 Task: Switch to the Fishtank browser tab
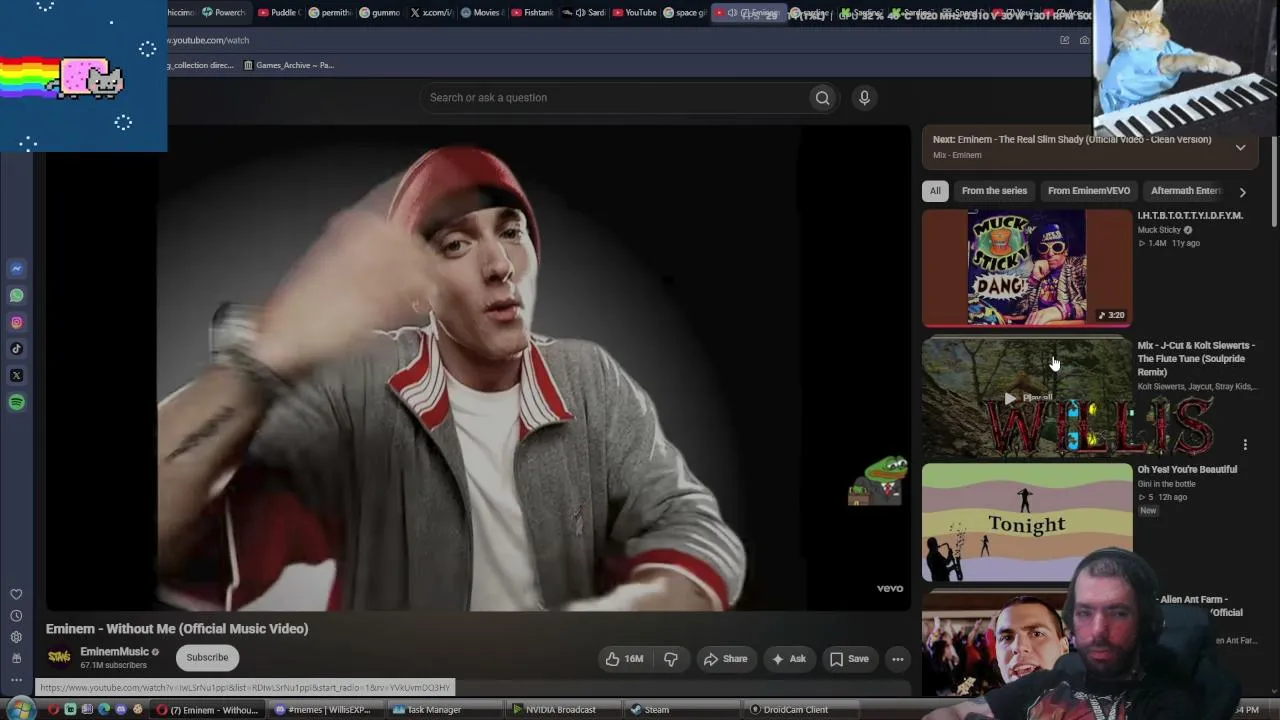click(x=532, y=13)
